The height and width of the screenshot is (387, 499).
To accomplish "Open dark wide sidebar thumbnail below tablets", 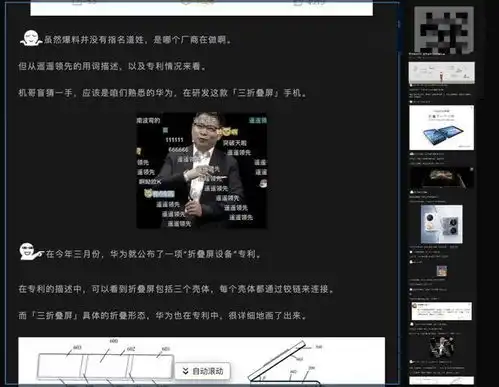I will (x=442, y=178).
